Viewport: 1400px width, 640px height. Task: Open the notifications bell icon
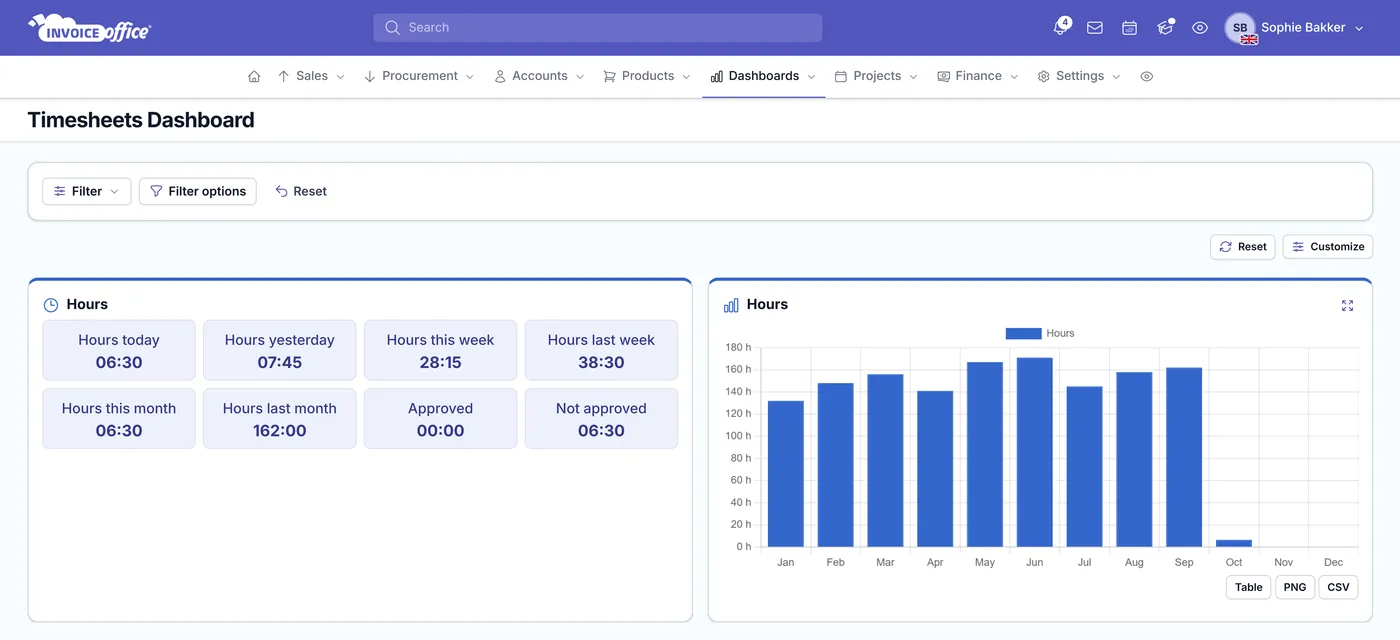[1060, 28]
